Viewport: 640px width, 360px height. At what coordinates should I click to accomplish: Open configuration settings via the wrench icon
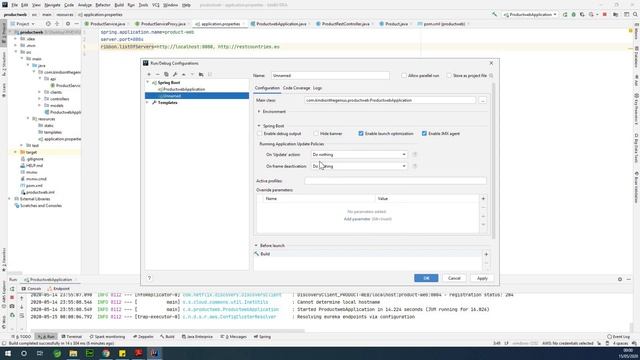click(175, 74)
